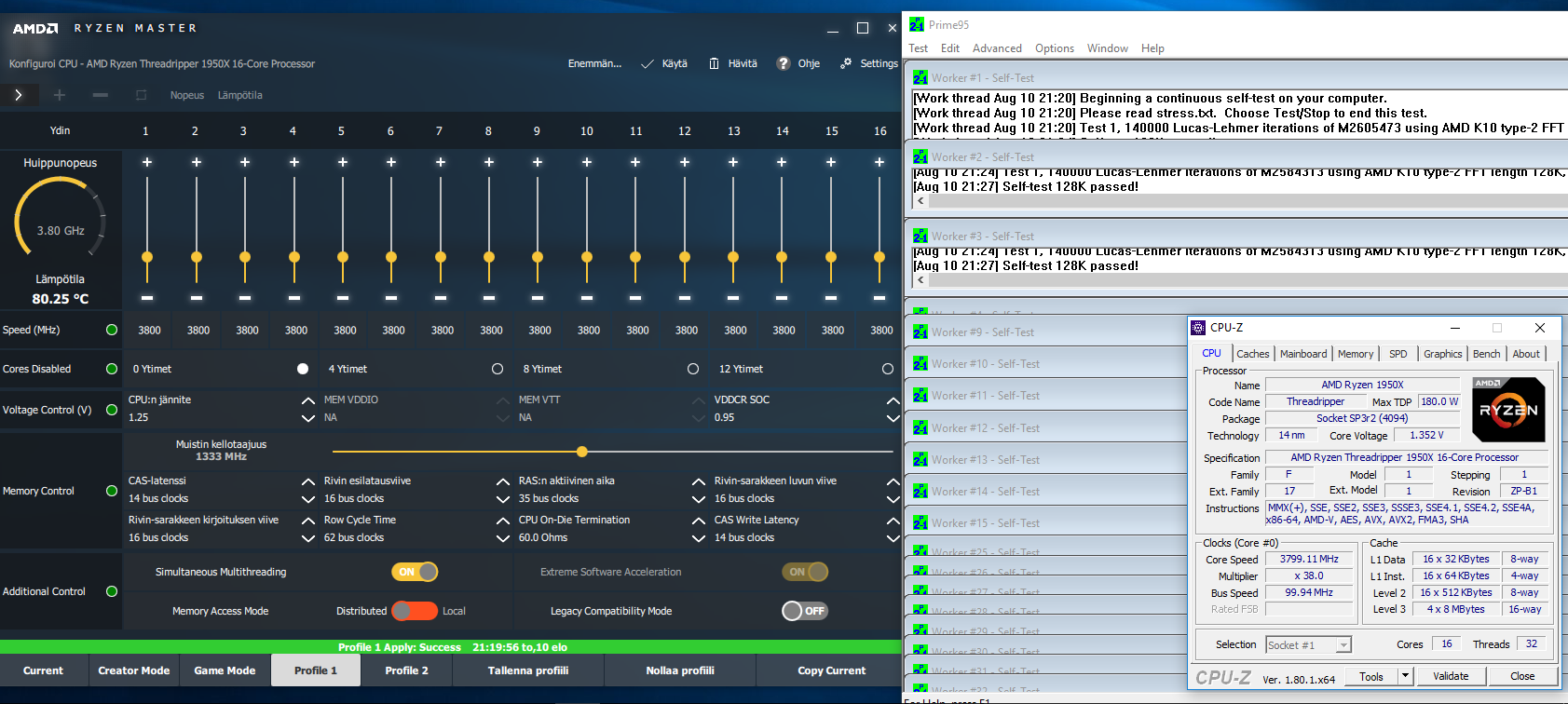Click the CPU-Z window title icon

point(1198,327)
